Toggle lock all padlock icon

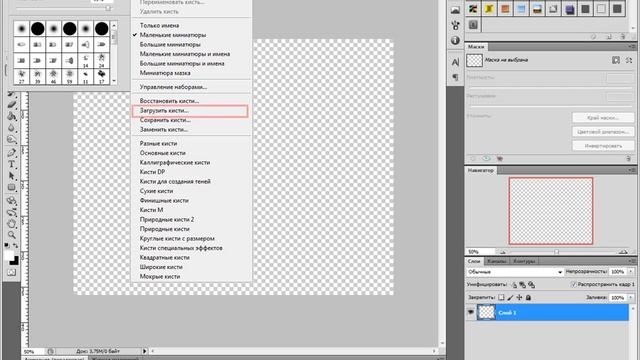[528, 298]
